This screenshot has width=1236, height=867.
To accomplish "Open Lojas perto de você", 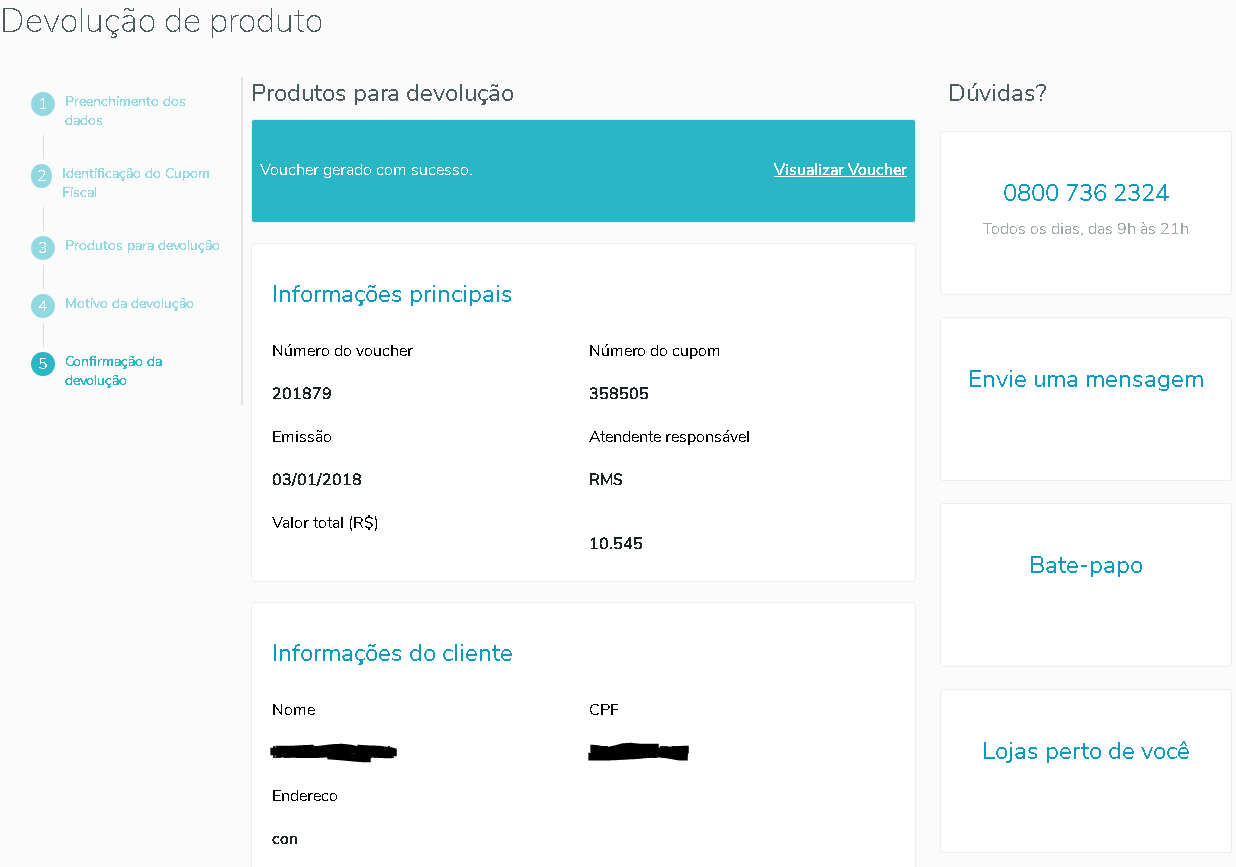I will click(1085, 752).
